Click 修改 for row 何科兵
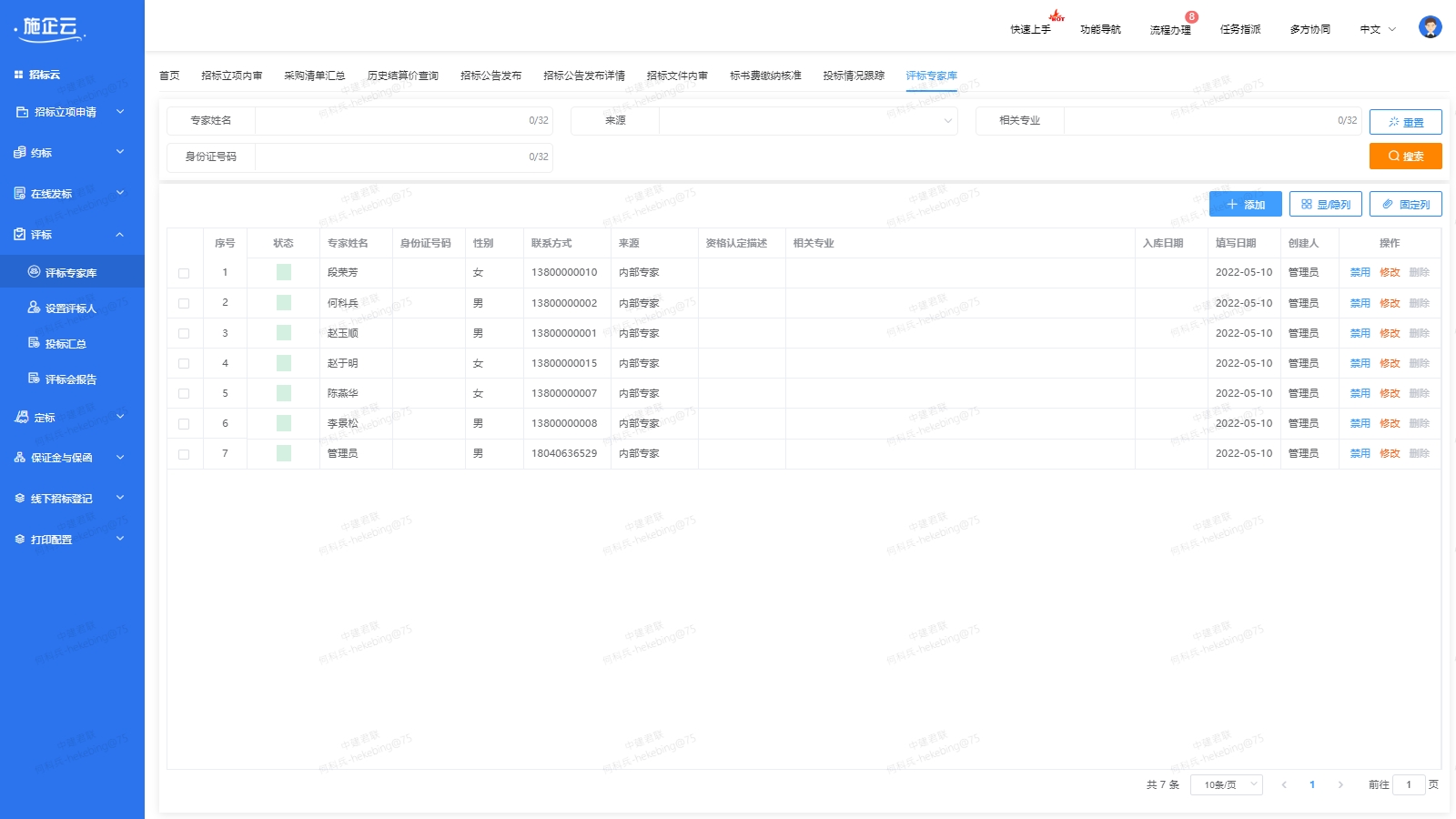 point(1390,303)
